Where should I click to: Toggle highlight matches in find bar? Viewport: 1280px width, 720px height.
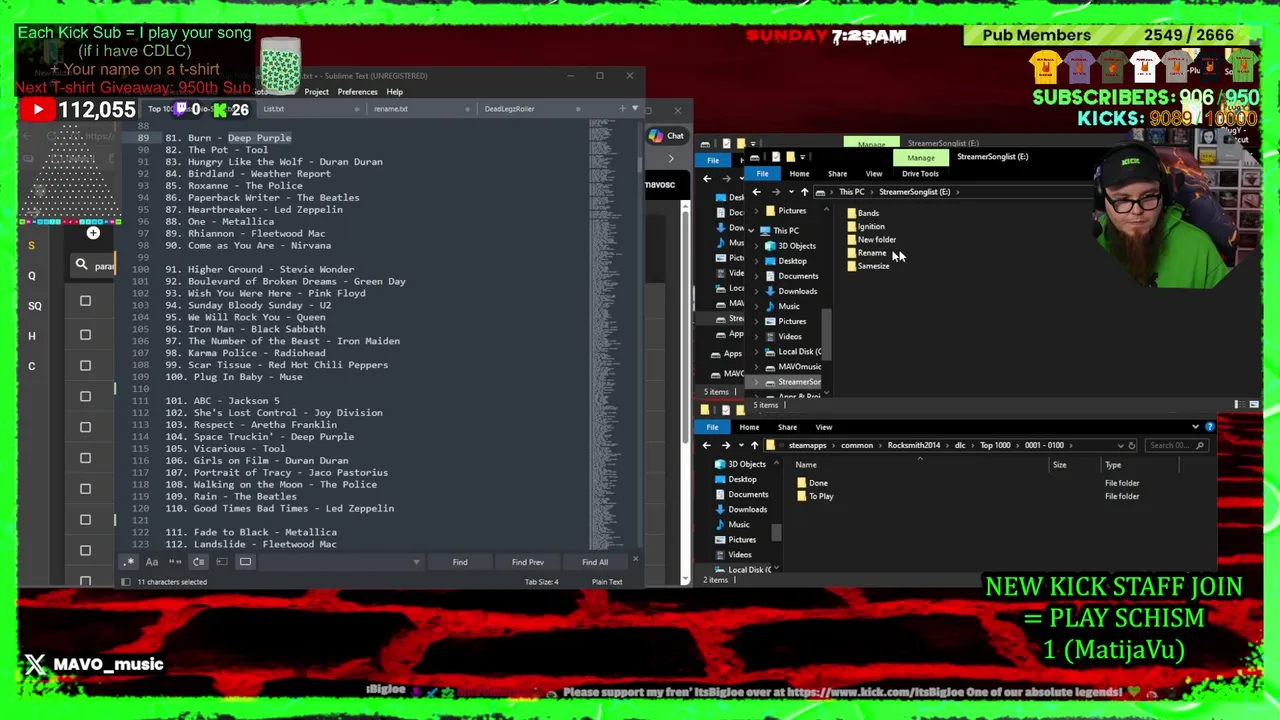[245, 562]
